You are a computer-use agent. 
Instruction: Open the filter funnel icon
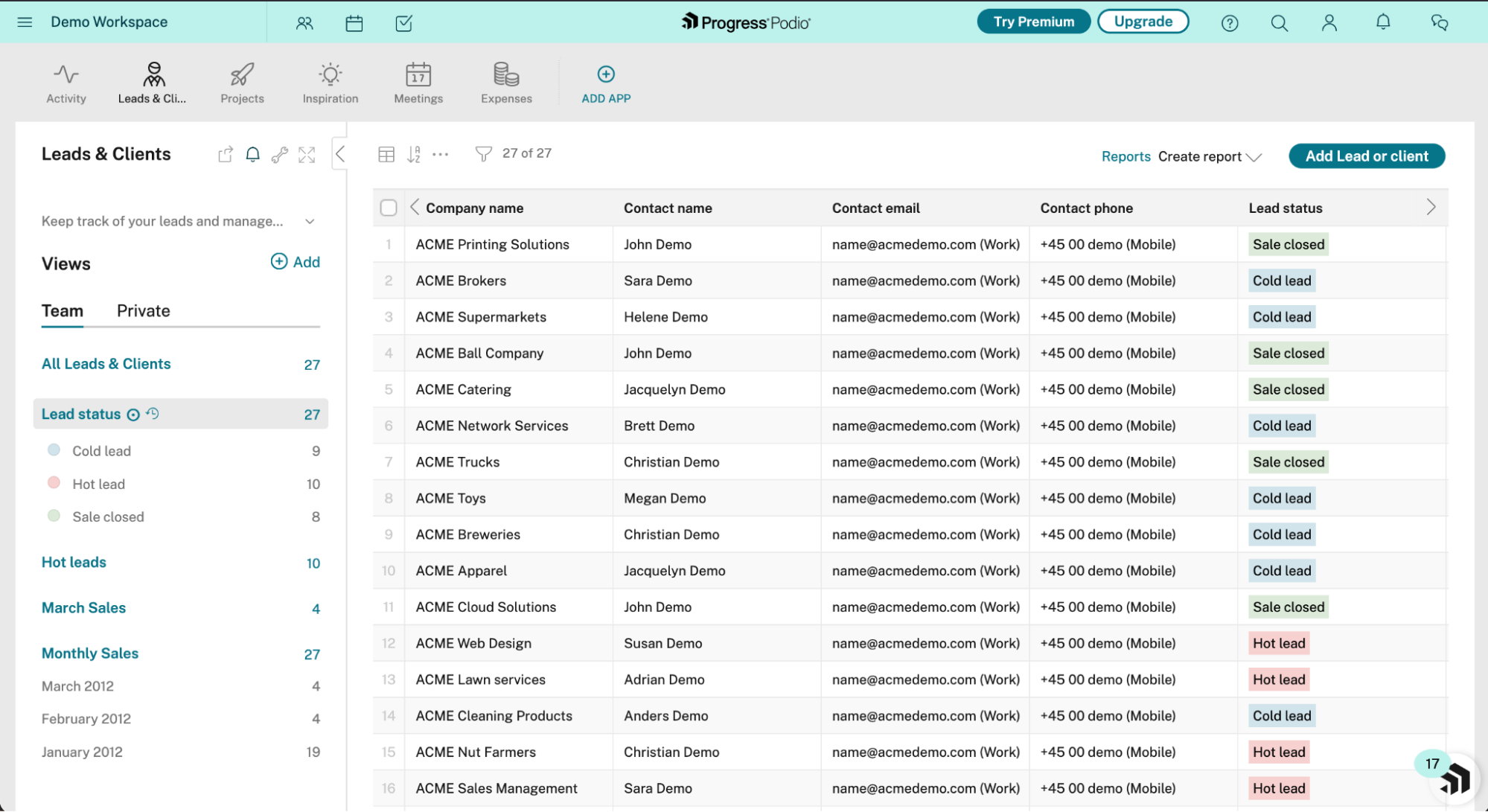coord(484,154)
